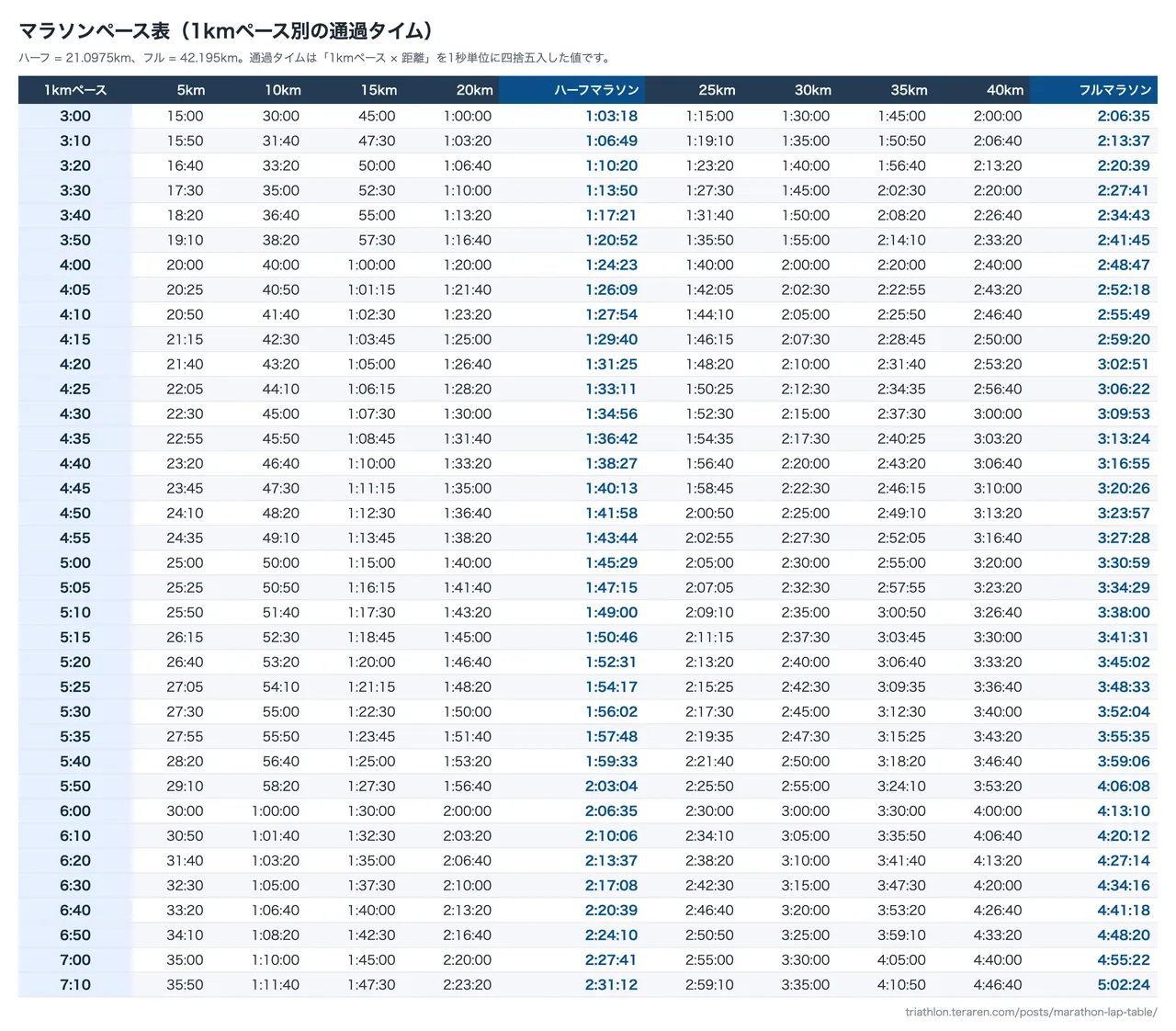
Task: Click full marathon time 2:59:20
Action: (1123, 339)
